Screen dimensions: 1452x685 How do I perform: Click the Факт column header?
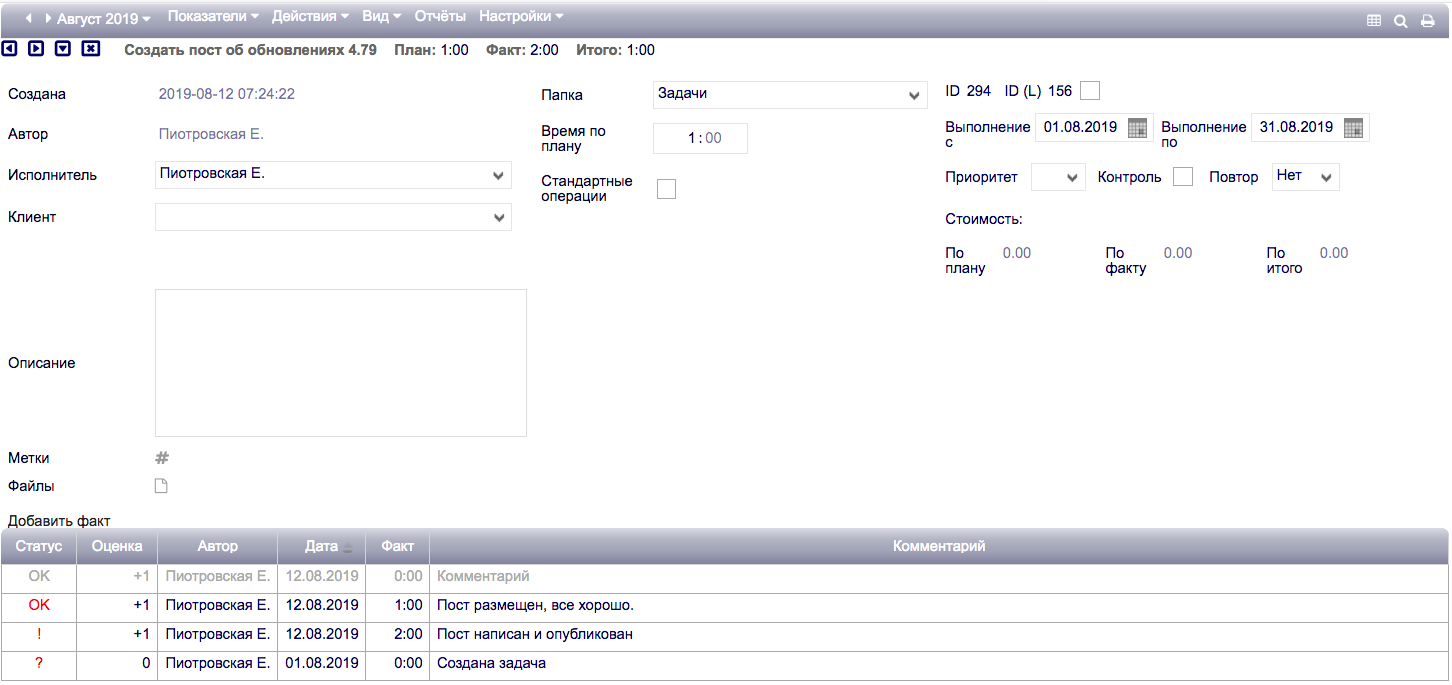pyautogui.click(x=398, y=546)
